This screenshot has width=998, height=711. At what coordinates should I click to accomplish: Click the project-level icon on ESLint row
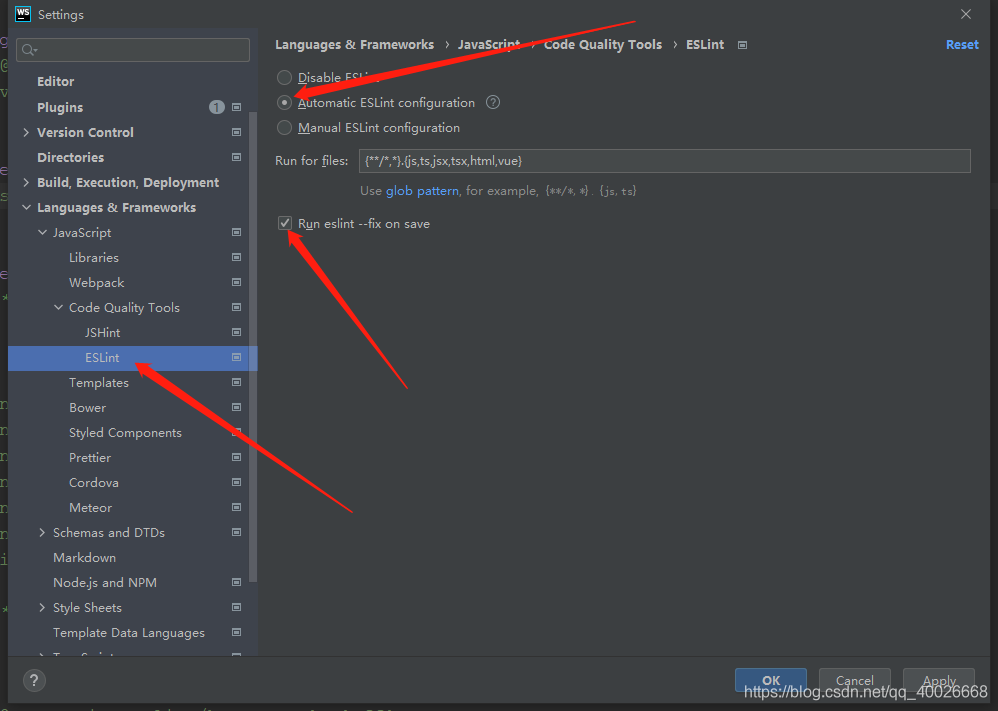236,358
